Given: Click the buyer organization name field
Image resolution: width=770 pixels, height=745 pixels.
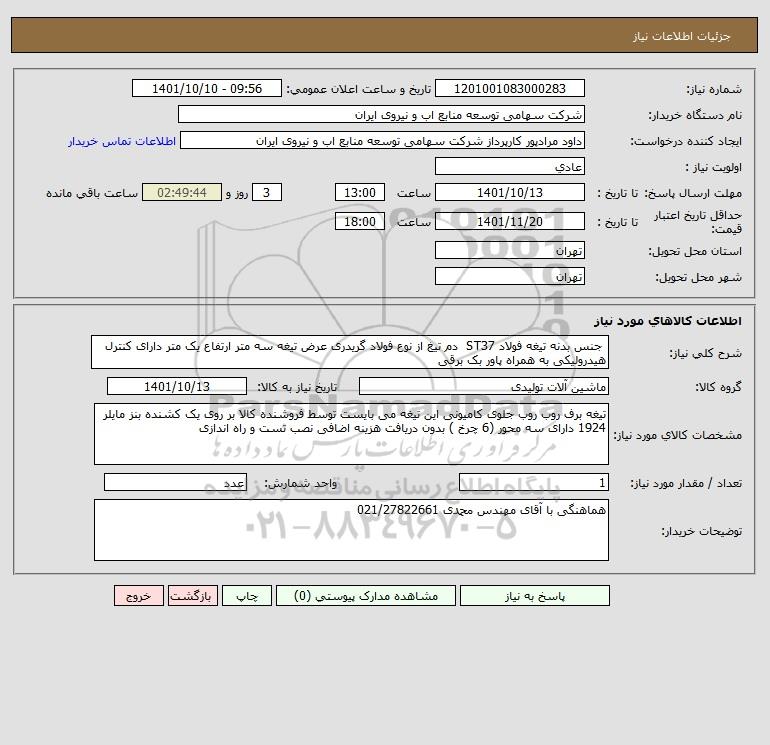Looking at the screenshot, I should (x=381, y=114).
